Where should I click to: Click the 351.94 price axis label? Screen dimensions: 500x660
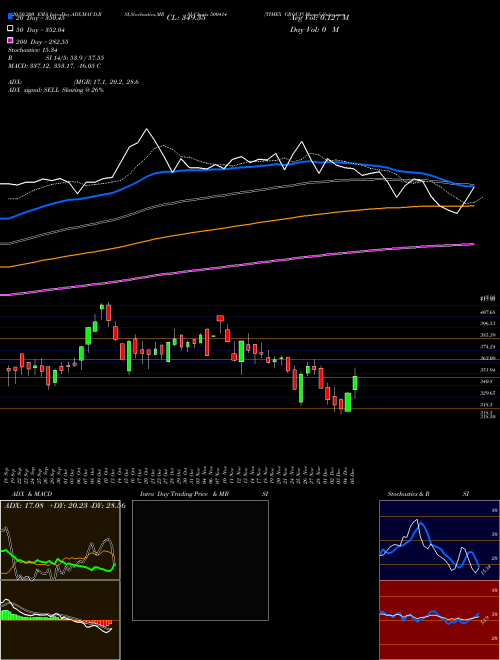coord(487,370)
